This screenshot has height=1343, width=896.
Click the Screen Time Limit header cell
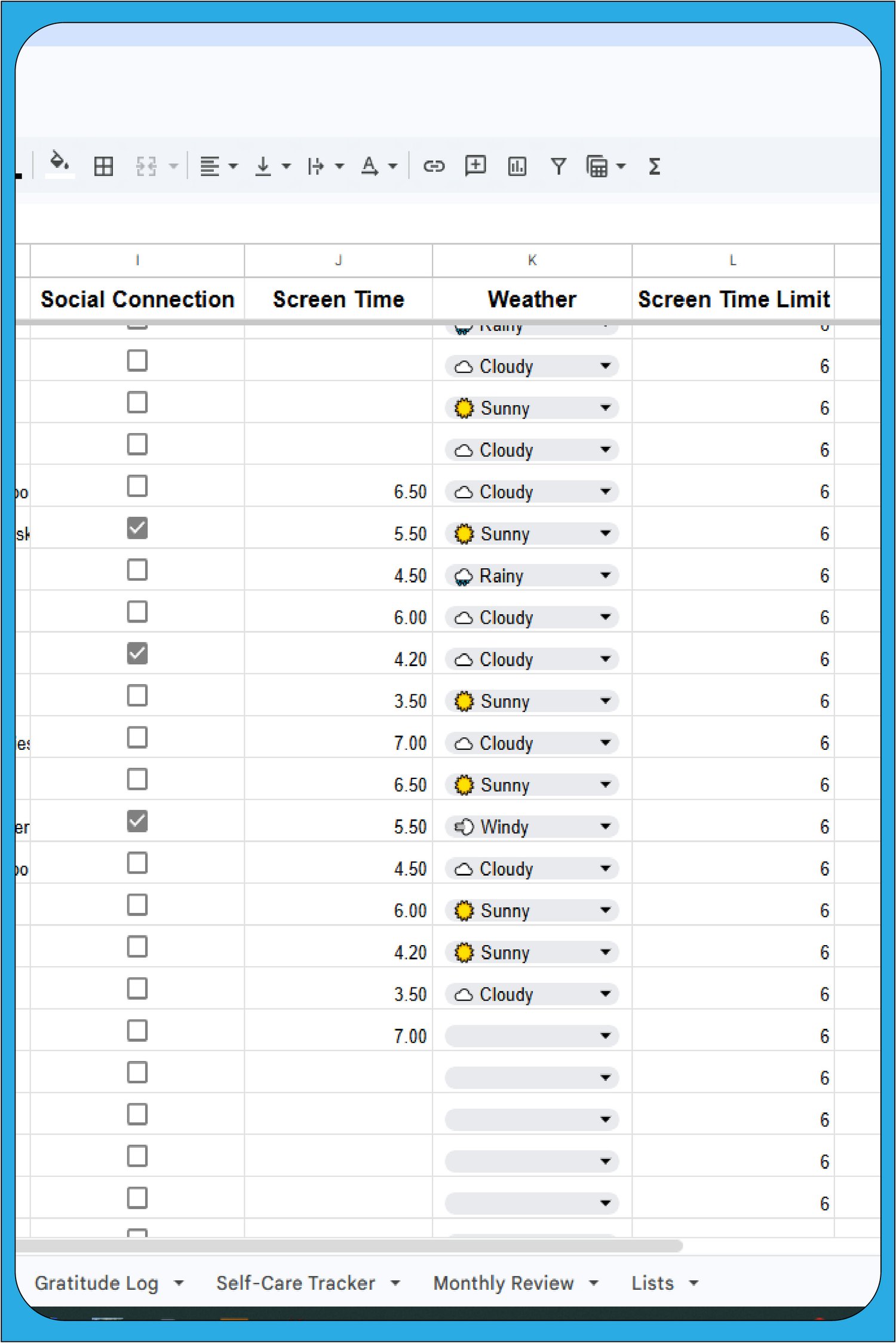[733, 299]
